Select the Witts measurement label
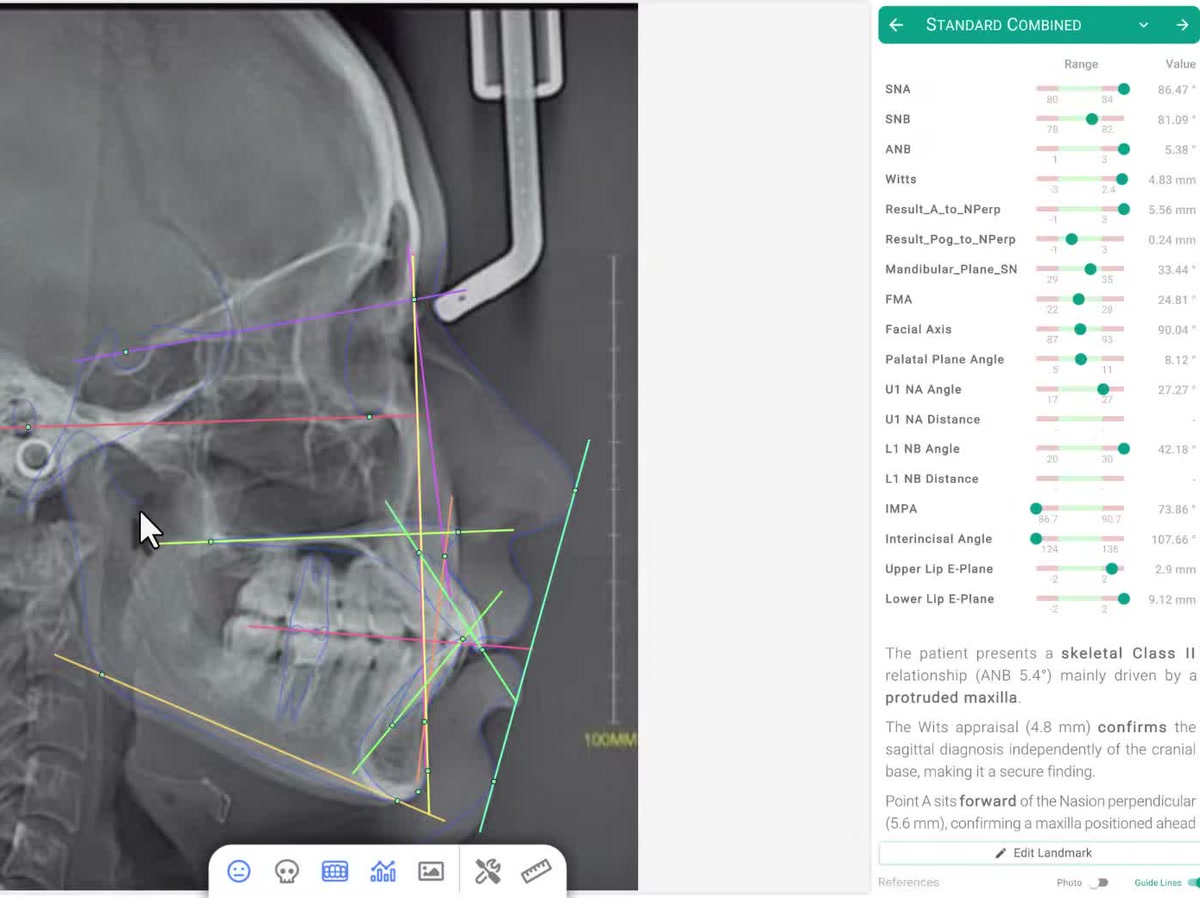This screenshot has height=898, width=1200. click(x=901, y=179)
